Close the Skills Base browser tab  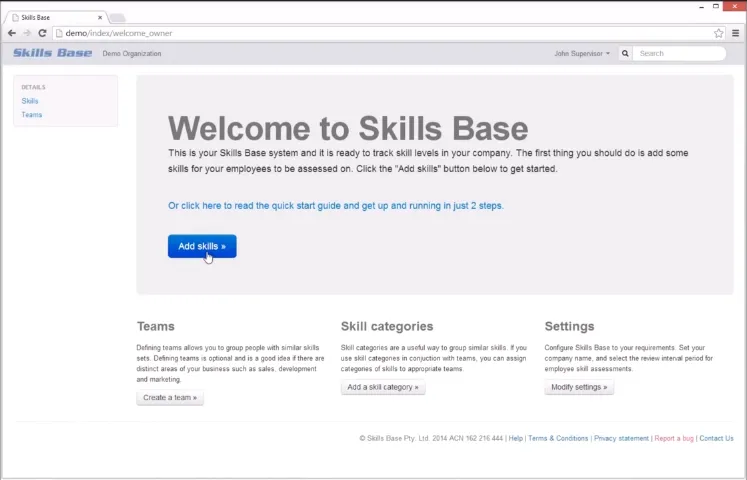100,18
